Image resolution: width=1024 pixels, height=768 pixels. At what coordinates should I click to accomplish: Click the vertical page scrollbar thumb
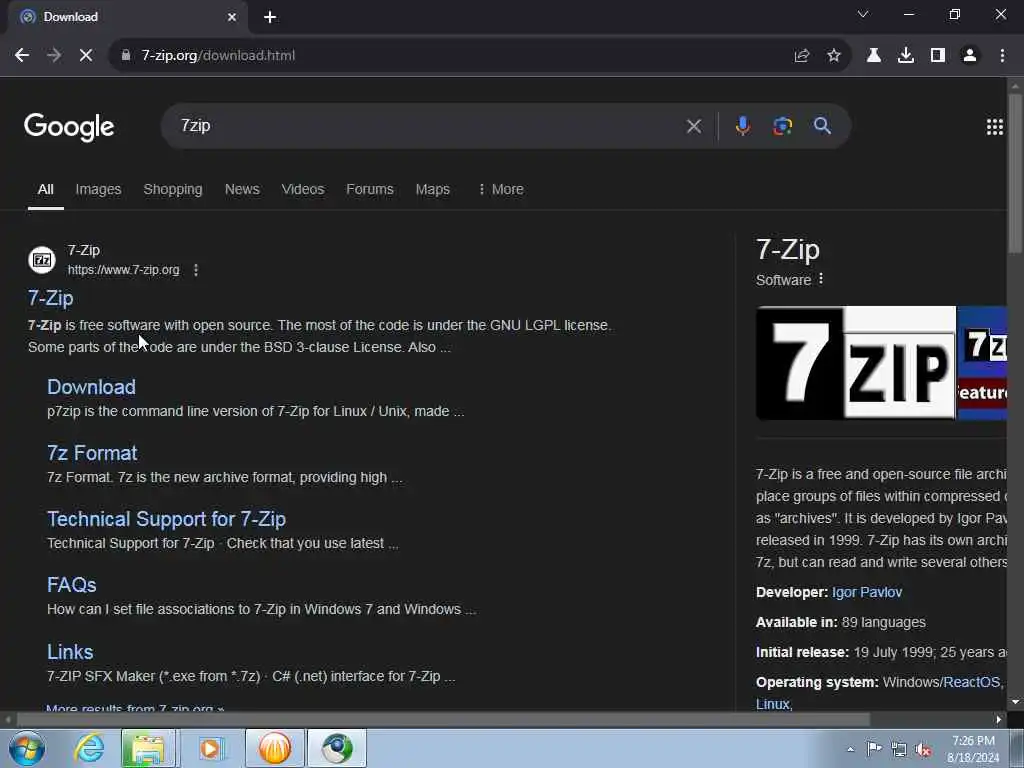[1014, 173]
